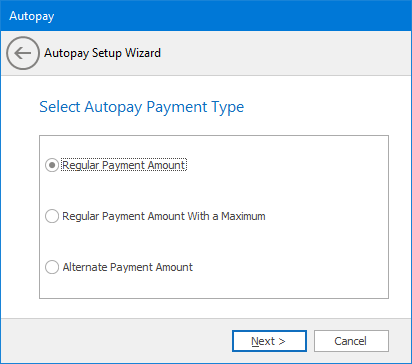Image resolution: width=412 pixels, height=364 pixels.
Task: Pick the Alternate Payment Amount radio circle
Action: tap(52, 267)
